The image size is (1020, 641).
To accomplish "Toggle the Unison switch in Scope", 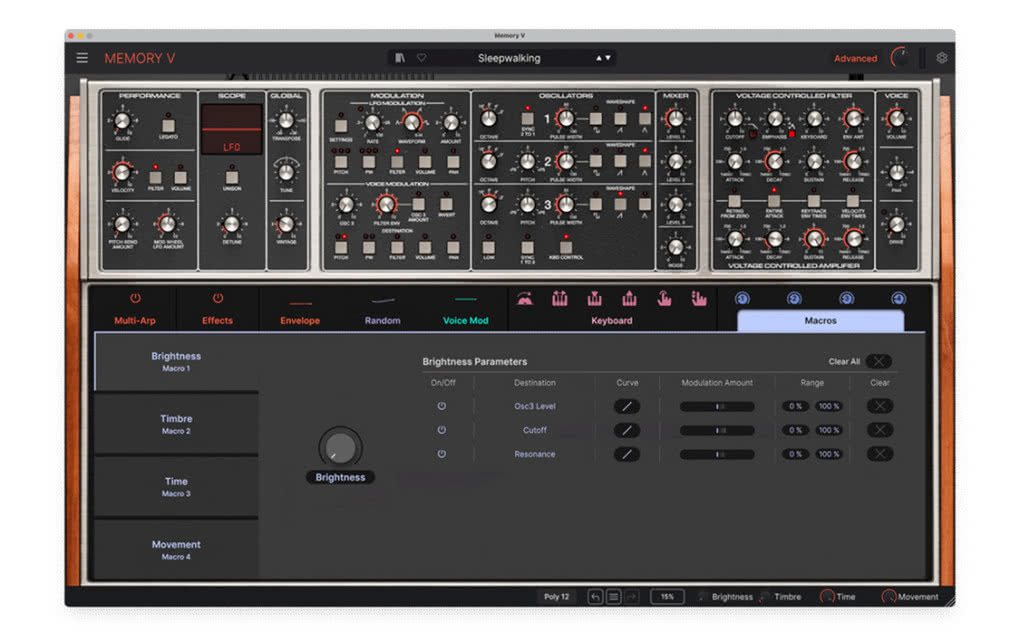I will tap(232, 177).
